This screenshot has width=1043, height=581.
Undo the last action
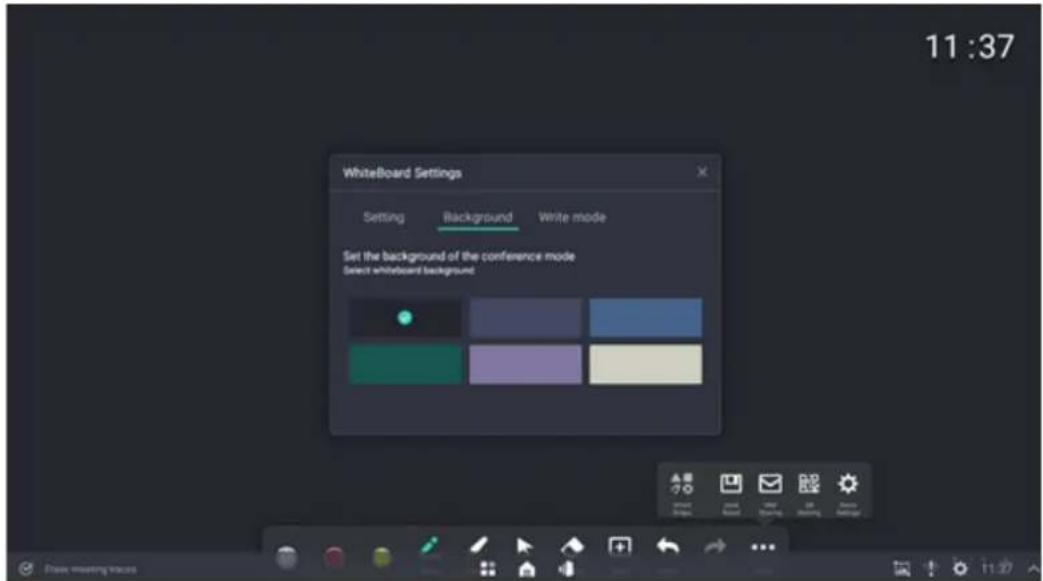668,547
